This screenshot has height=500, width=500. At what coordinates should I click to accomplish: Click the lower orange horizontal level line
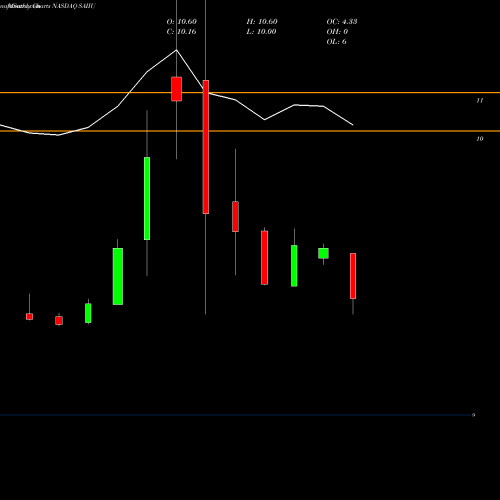pos(250,131)
